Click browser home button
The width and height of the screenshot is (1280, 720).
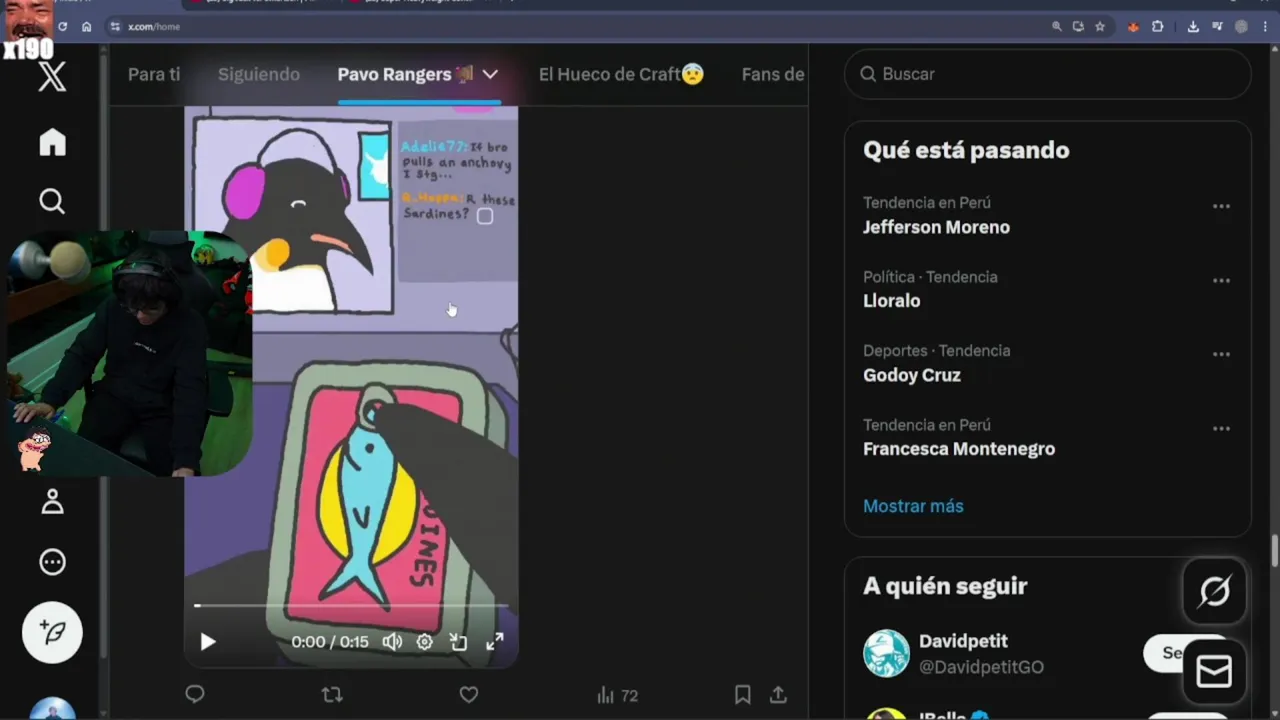coord(87,26)
